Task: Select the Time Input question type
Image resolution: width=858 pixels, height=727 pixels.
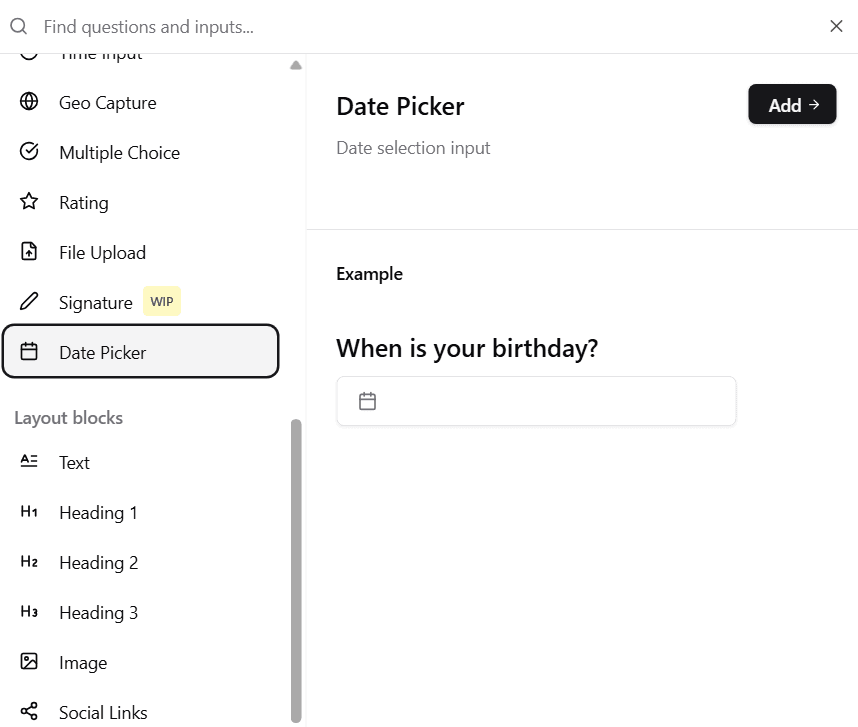Action: point(100,52)
